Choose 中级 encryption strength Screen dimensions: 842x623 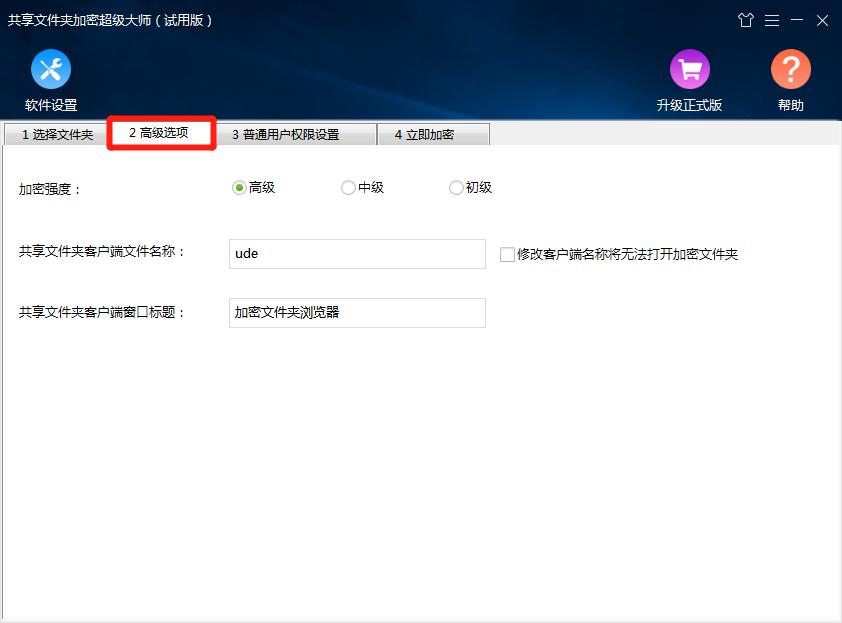pos(348,187)
